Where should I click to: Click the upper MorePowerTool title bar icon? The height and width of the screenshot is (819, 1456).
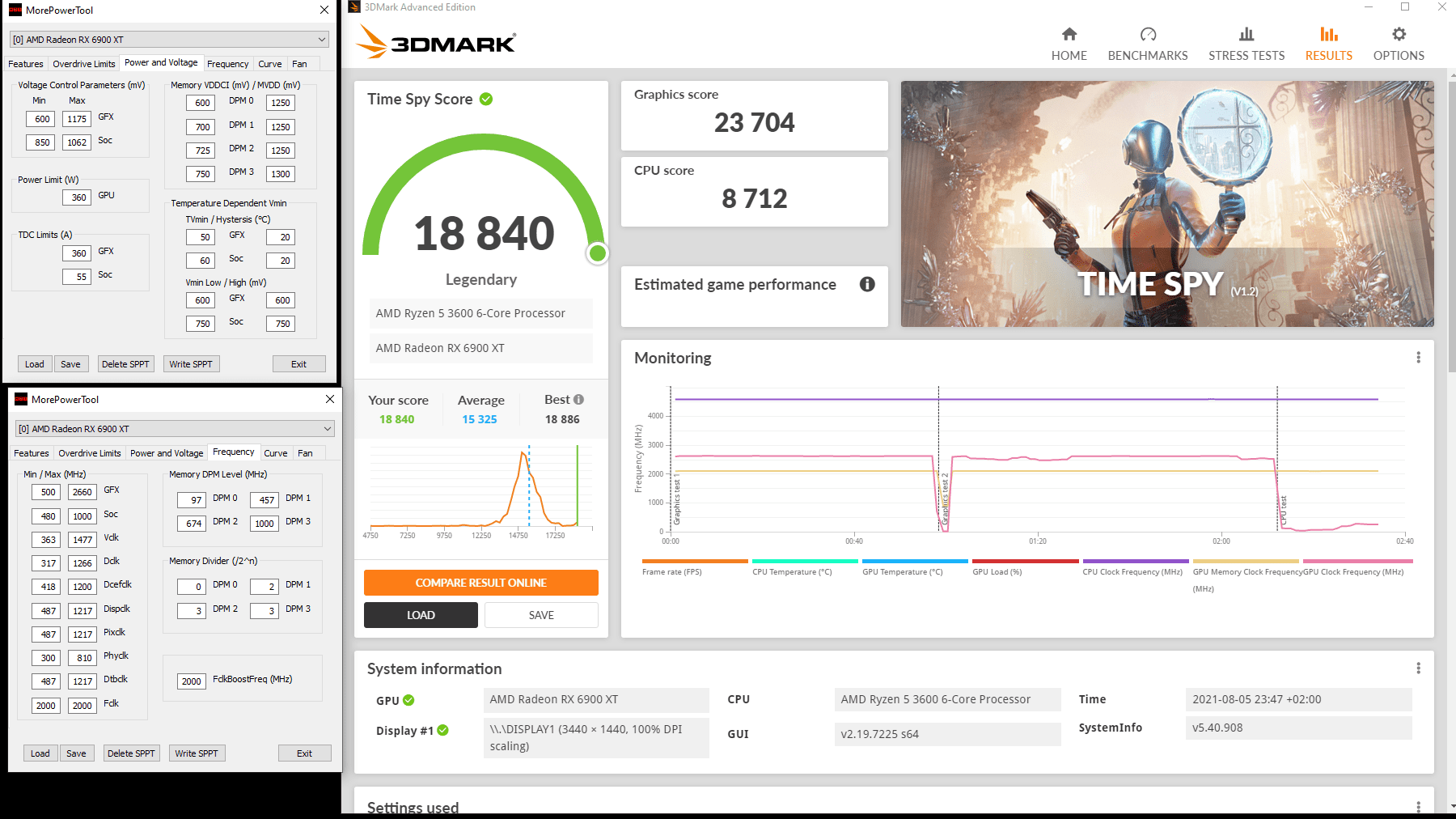(15, 10)
